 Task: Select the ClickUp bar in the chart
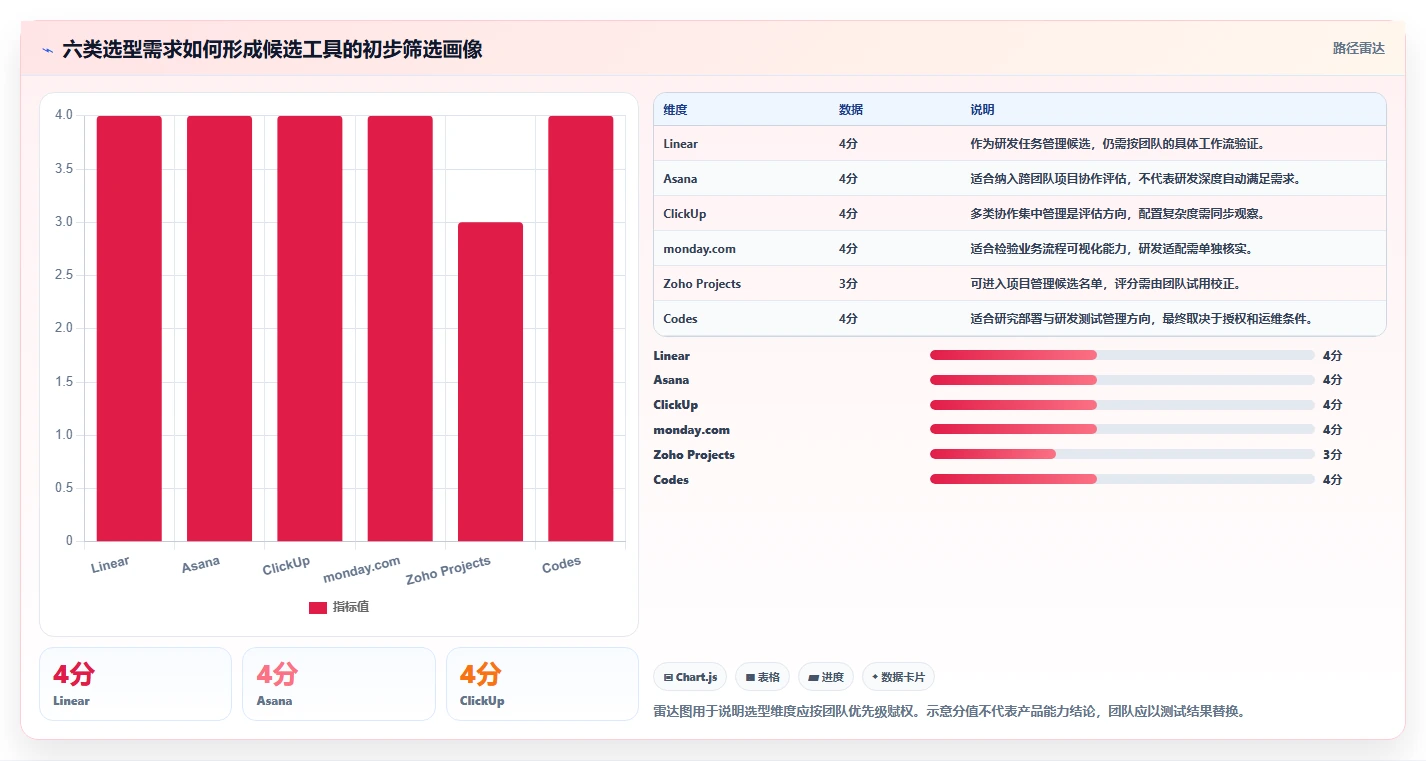pos(310,328)
